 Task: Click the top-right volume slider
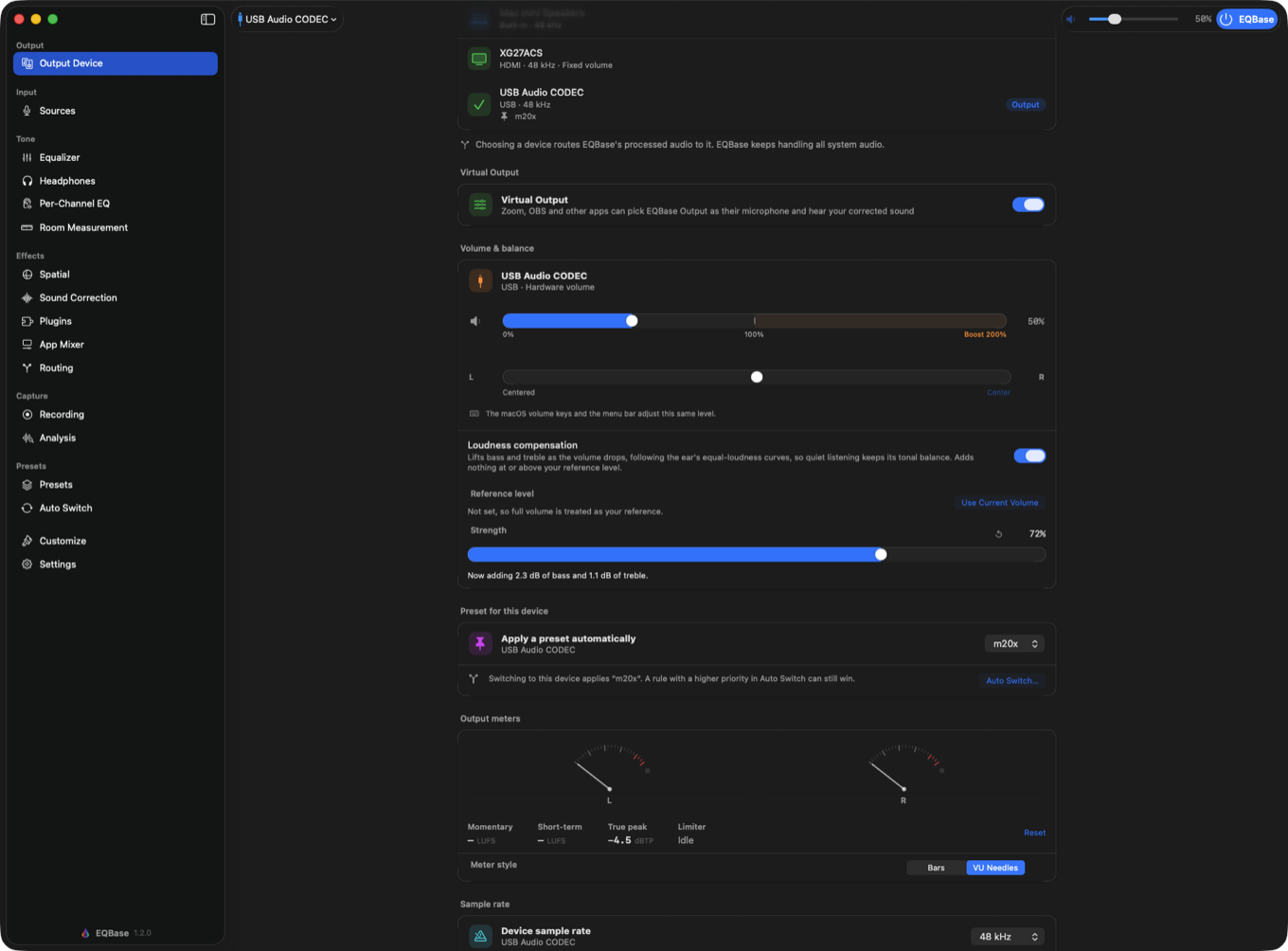click(1133, 19)
